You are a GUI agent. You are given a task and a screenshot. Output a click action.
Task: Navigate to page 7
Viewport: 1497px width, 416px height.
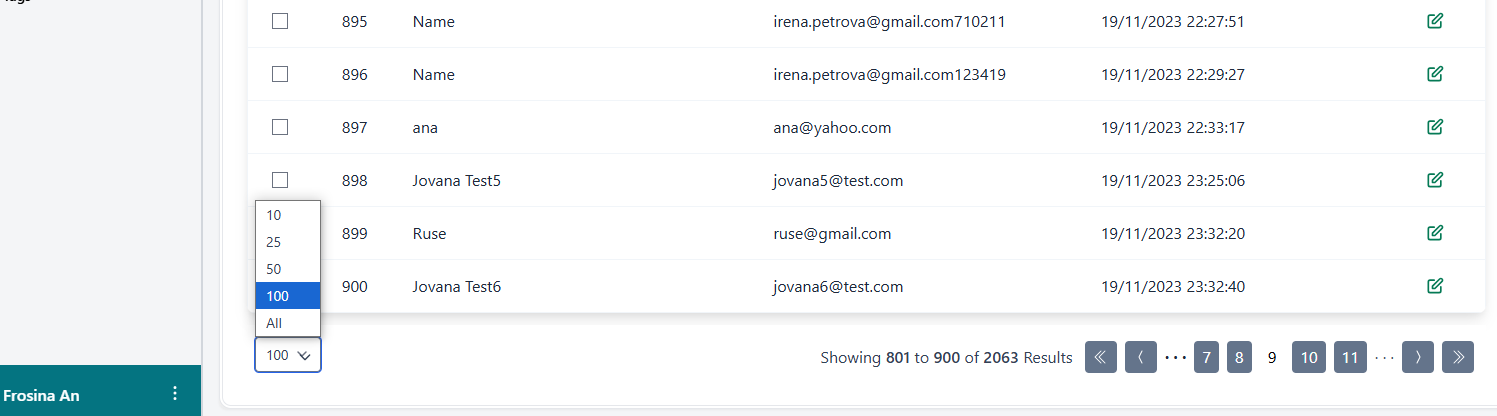click(x=1206, y=357)
